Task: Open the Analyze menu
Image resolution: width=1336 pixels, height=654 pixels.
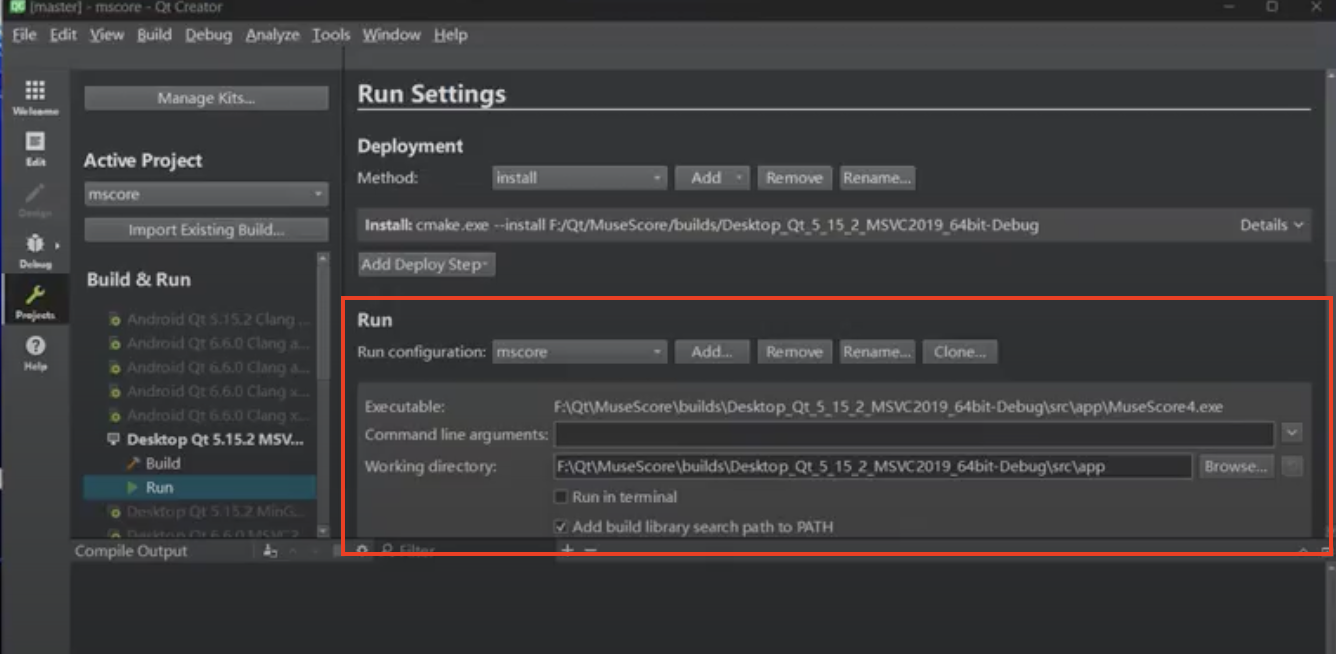Action: [272, 34]
